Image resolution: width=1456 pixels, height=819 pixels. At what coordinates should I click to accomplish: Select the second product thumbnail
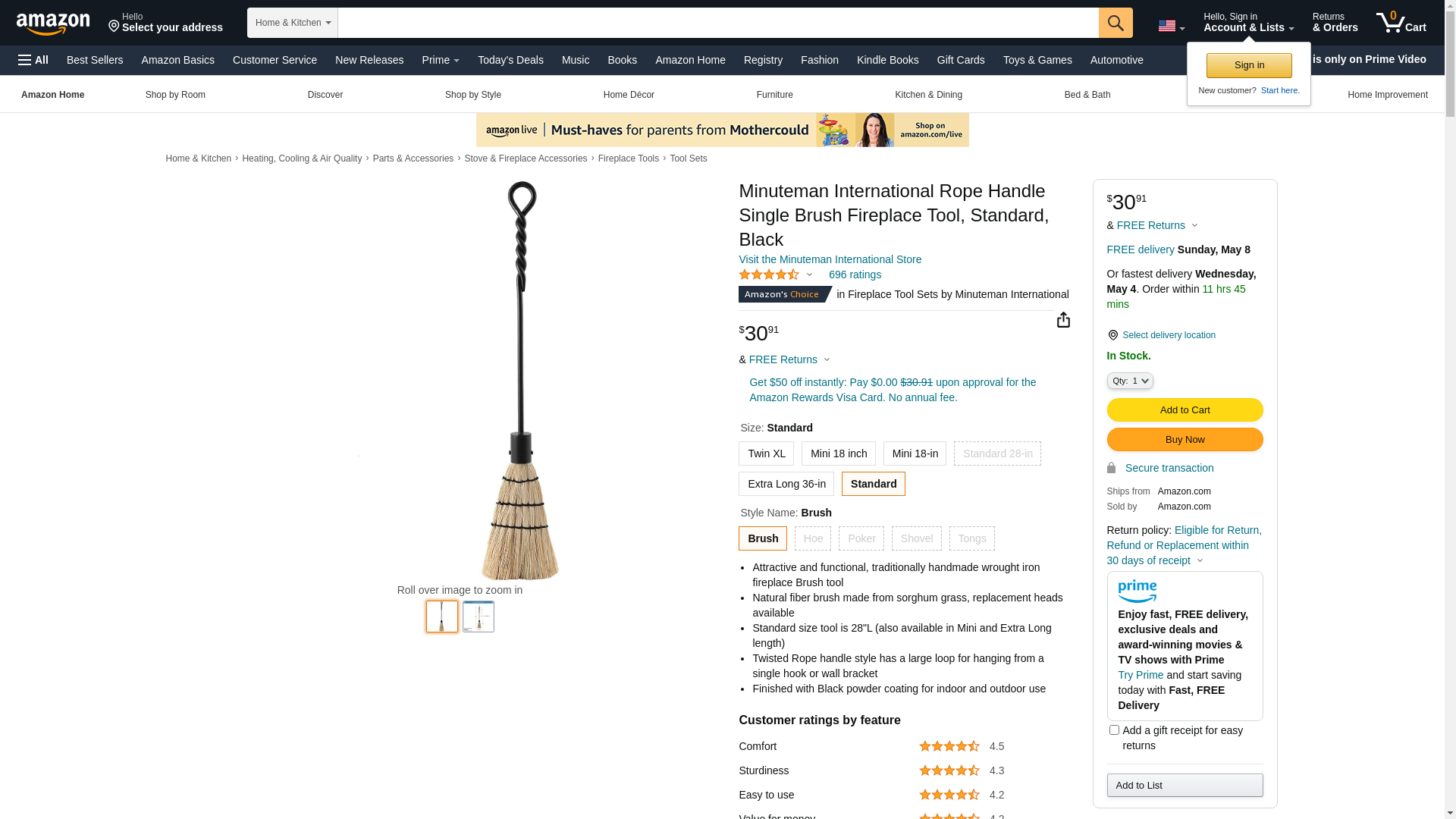click(x=479, y=617)
